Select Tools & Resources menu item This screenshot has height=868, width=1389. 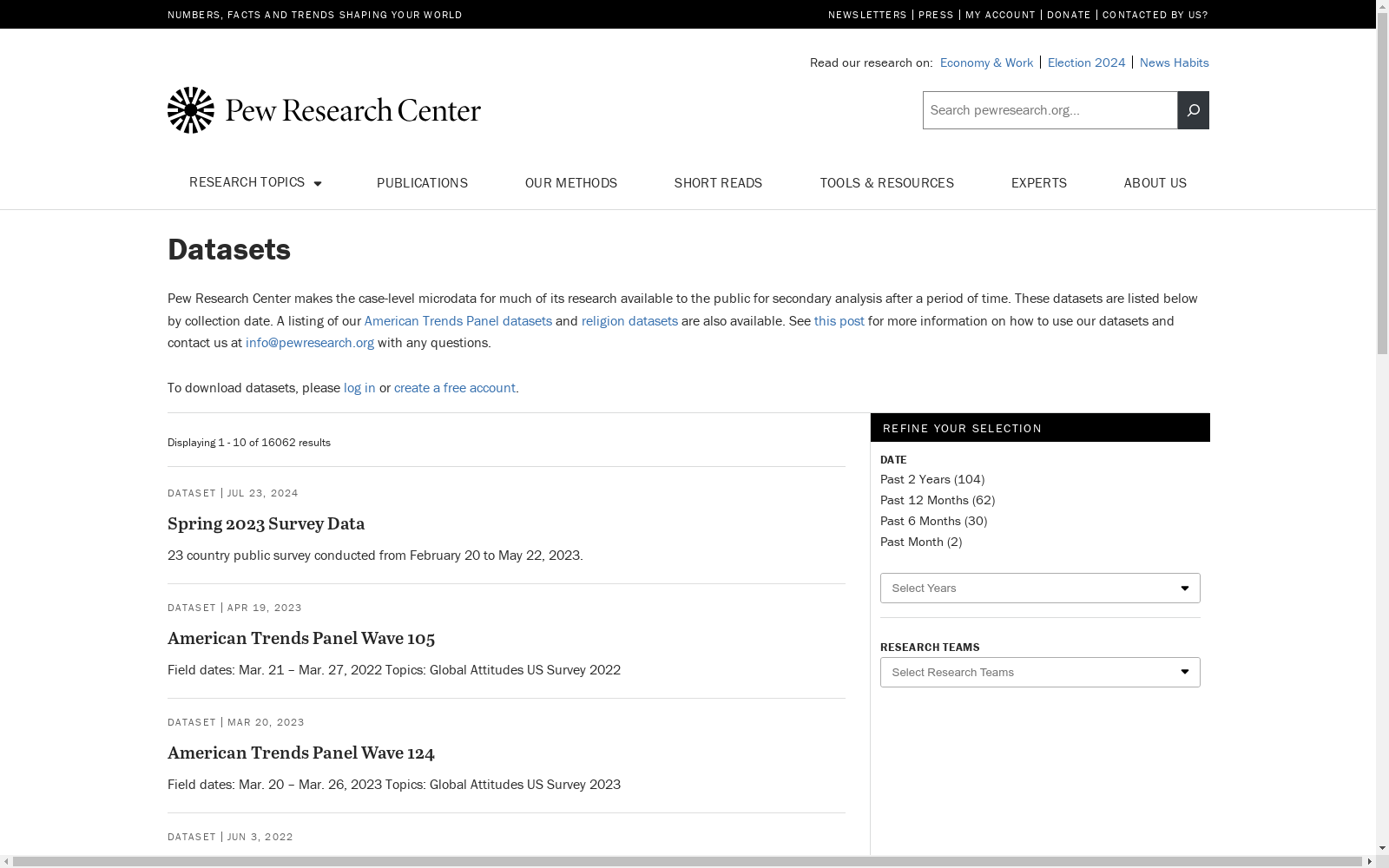pos(887,183)
